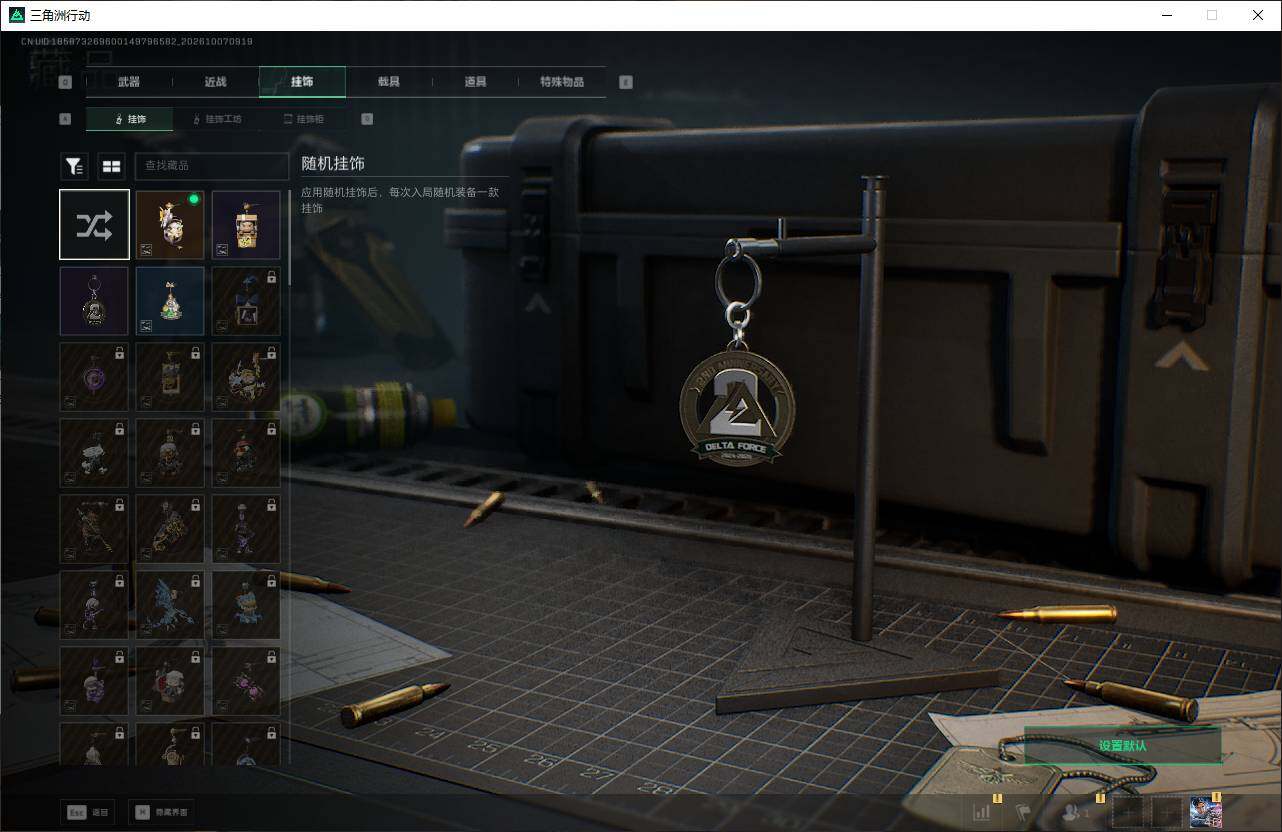1282x832 pixels.
Task: Switch grid layout view icon
Action: pyautogui.click(x=111, y=166)
